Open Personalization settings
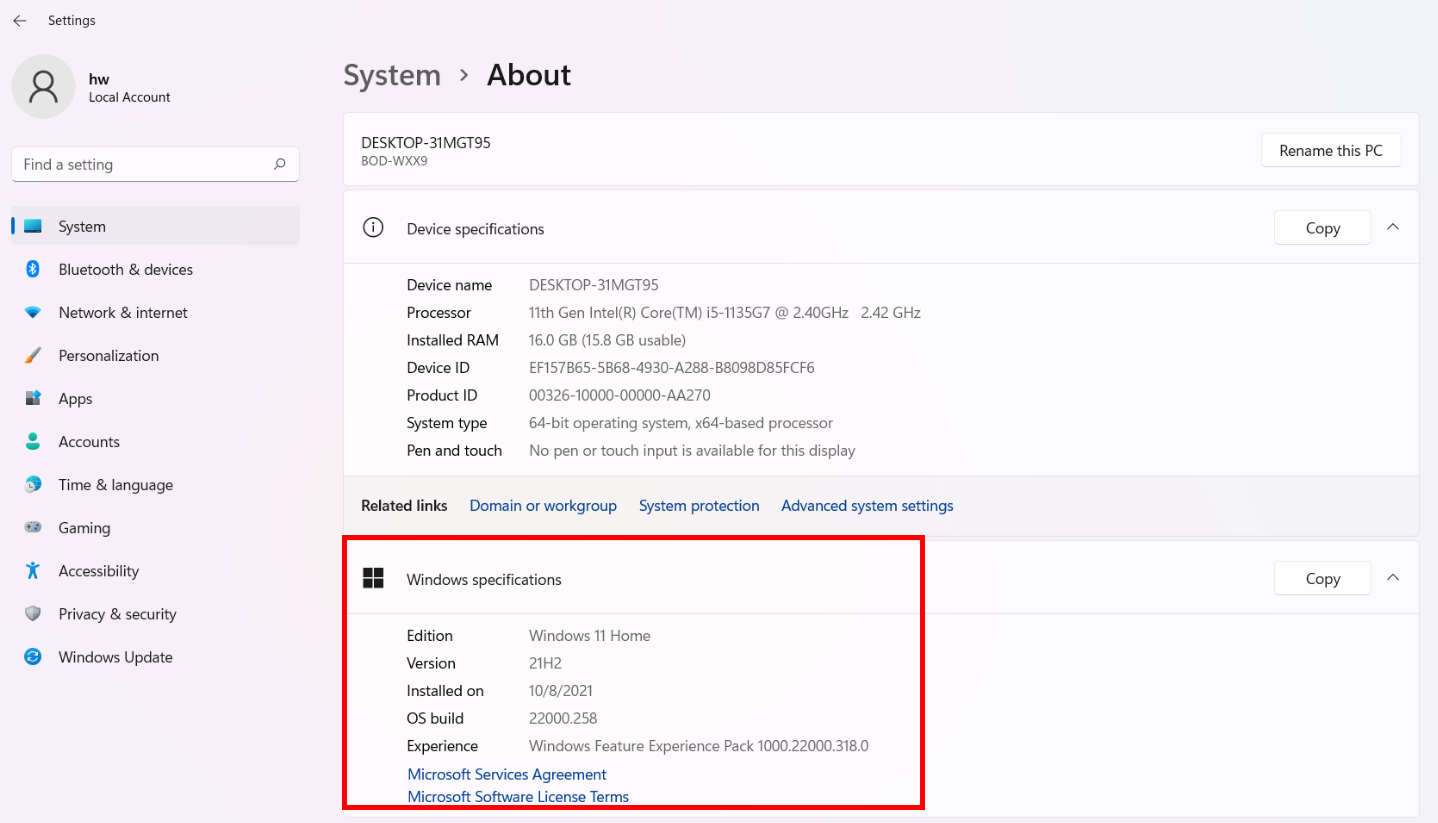The width and height of the screenshot is (1438, 823). click(156, 355)
